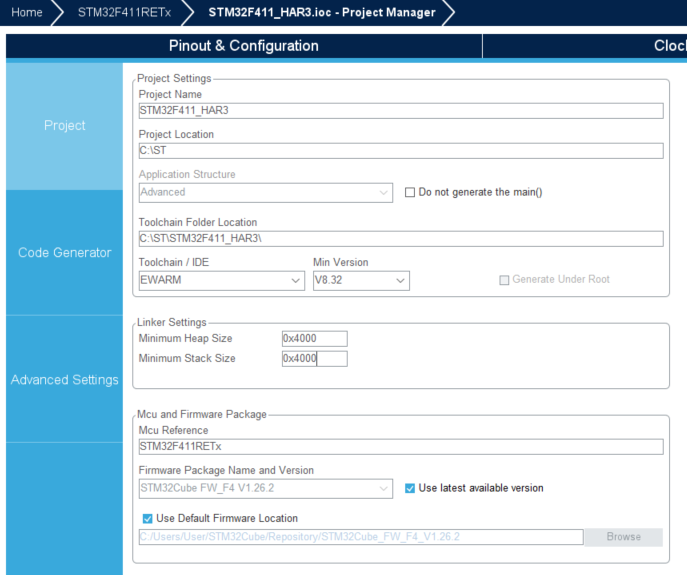Select STM32F411_HAR3.ioc Project Manager breadcrumb

322,12
